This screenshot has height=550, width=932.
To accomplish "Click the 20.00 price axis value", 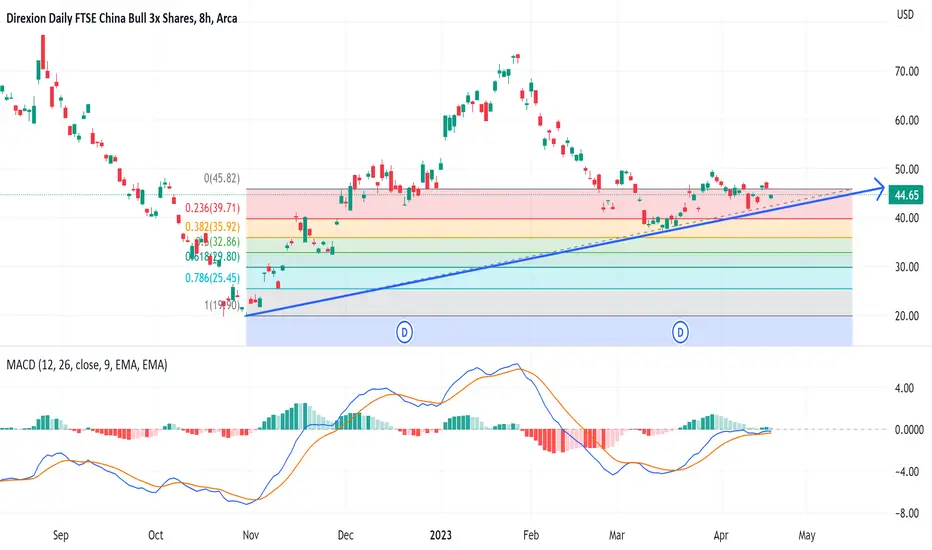I will point(906,316).
